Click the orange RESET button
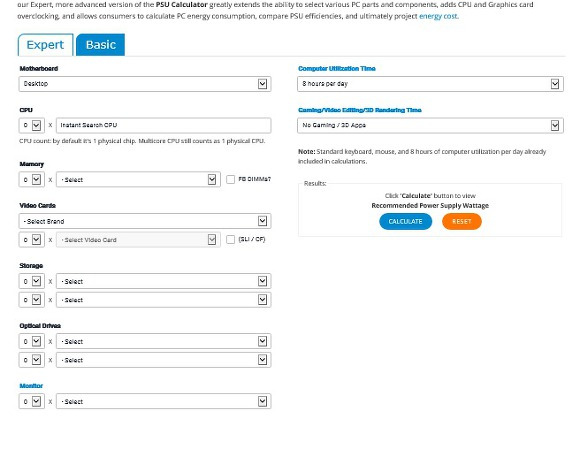 (x=462, y=221)
